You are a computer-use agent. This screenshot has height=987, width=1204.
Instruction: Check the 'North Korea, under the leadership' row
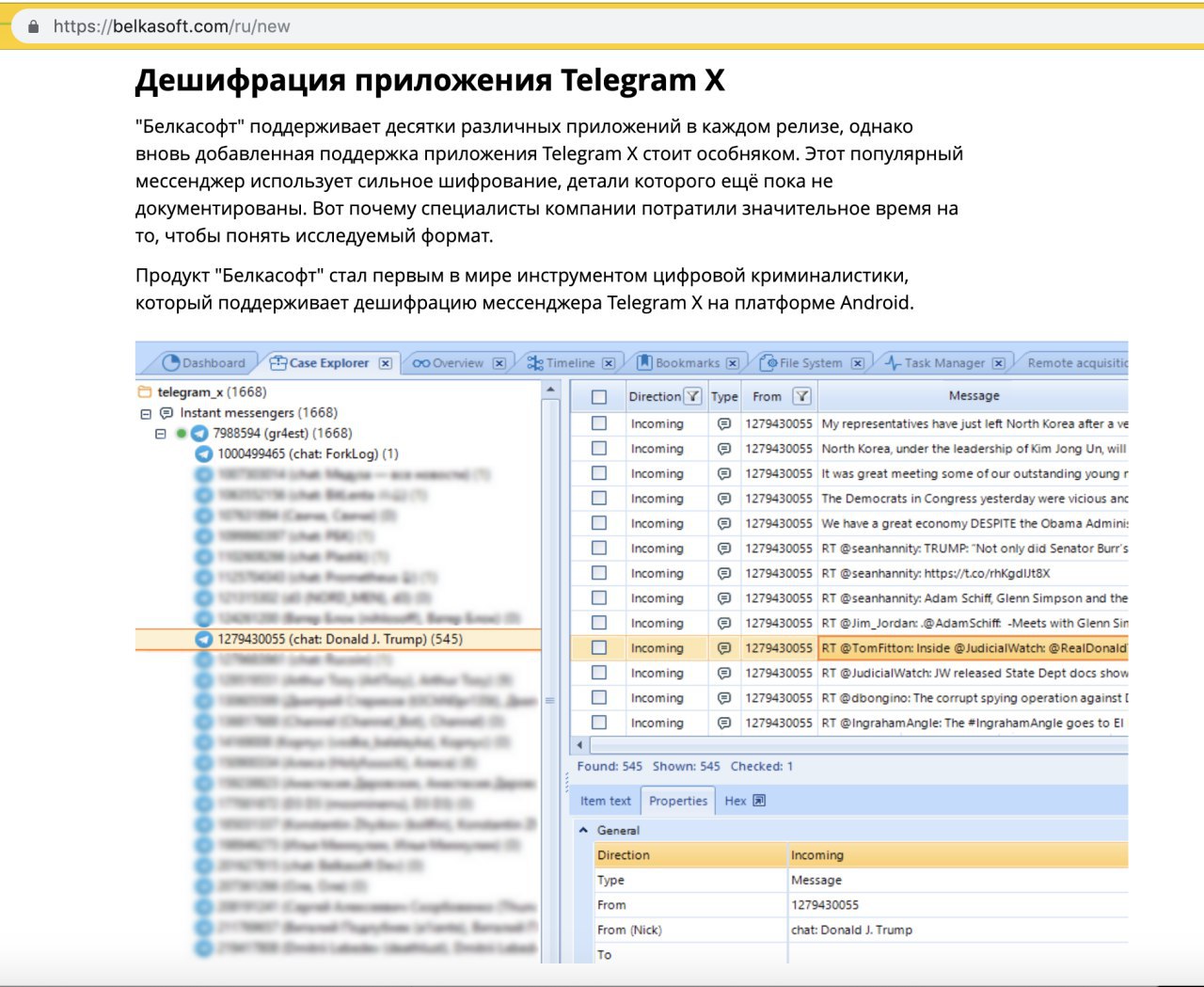599,449
